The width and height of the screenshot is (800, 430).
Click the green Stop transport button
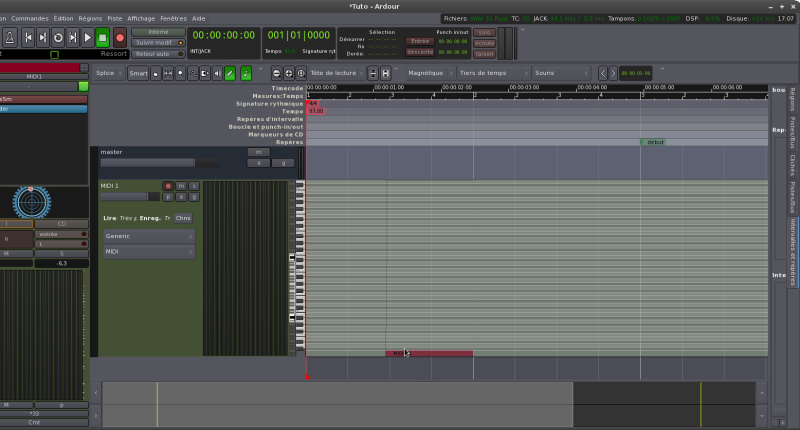[x=103, y=38]
